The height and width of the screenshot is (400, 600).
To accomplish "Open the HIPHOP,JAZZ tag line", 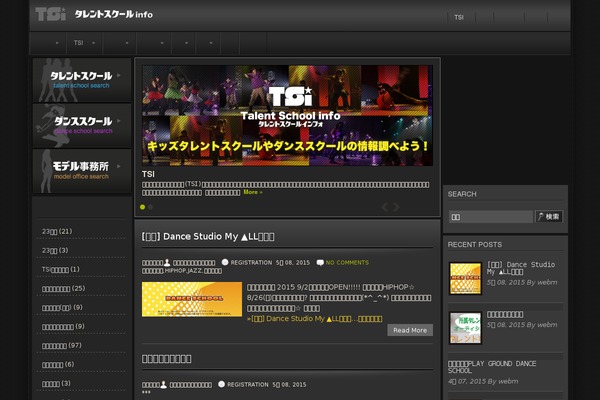I will tap(182, 271).
